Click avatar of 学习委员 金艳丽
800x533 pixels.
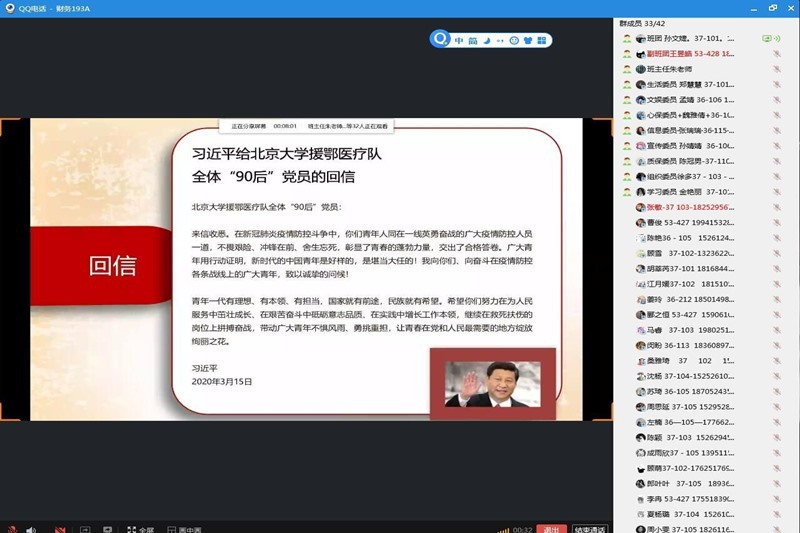[641, 192]
